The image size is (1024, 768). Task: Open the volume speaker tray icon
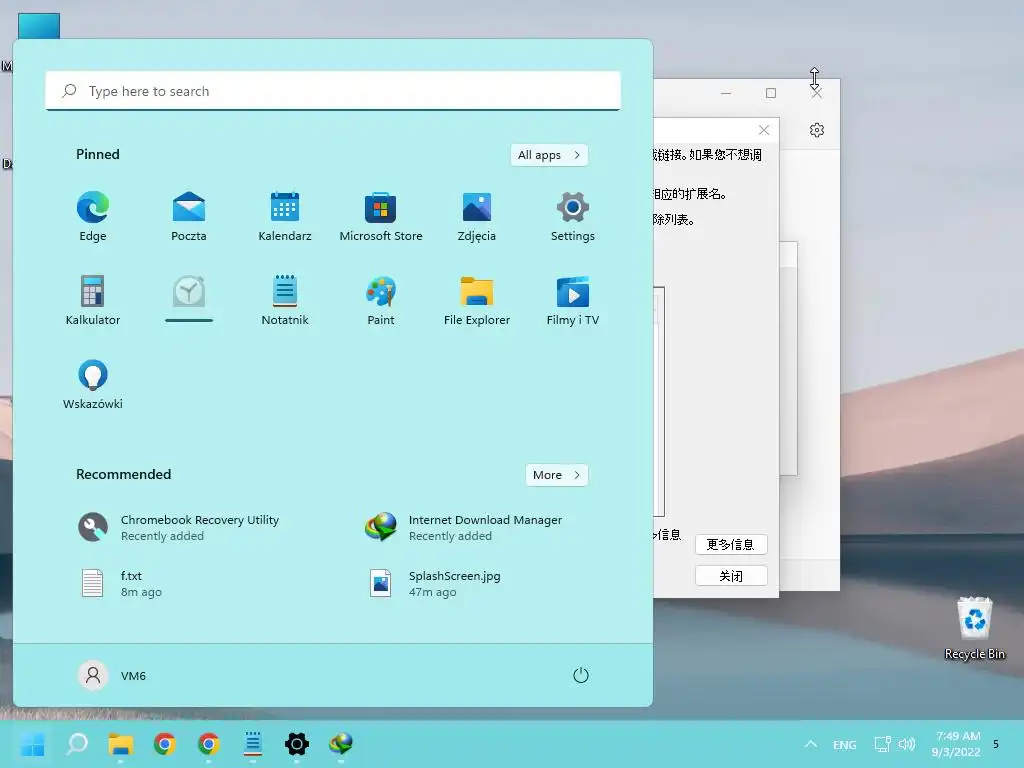(x=906, y=744)
